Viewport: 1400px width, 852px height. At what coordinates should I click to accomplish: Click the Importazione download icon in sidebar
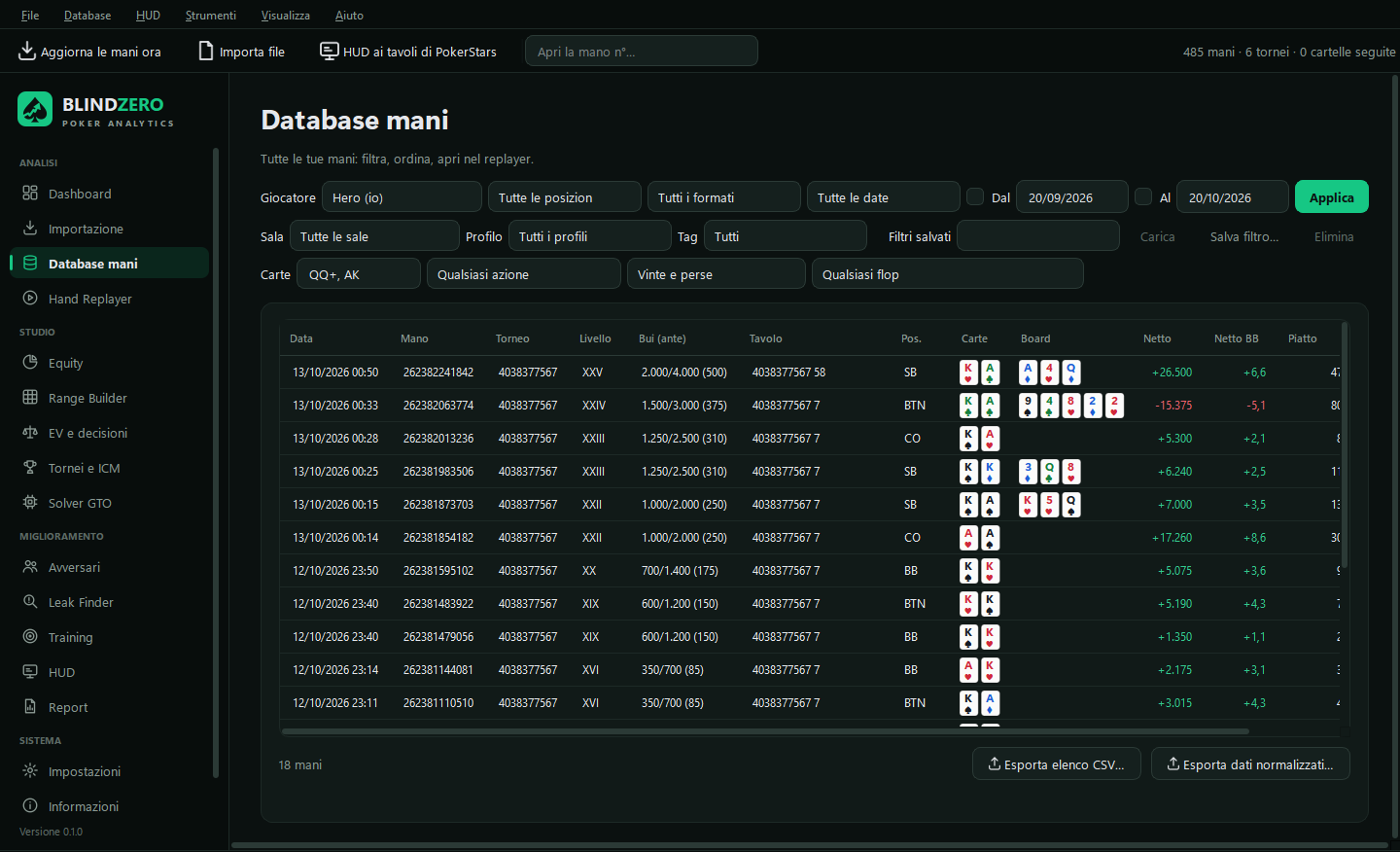[30, 229]
